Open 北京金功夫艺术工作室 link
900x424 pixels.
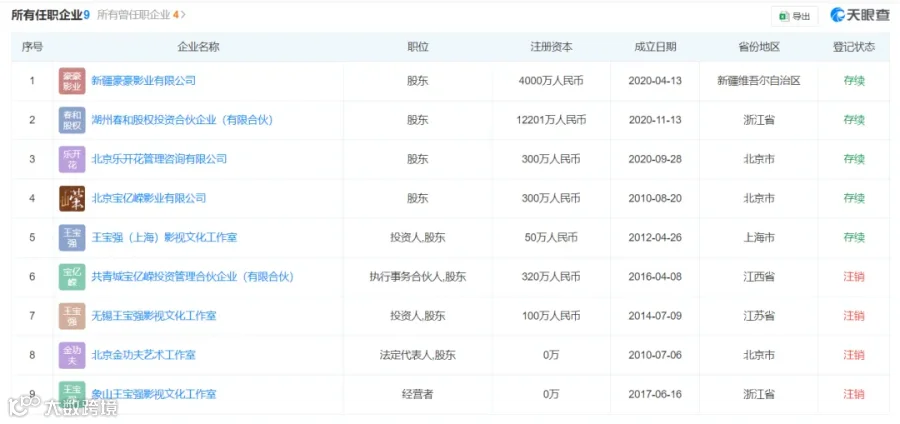pos(143,355)
